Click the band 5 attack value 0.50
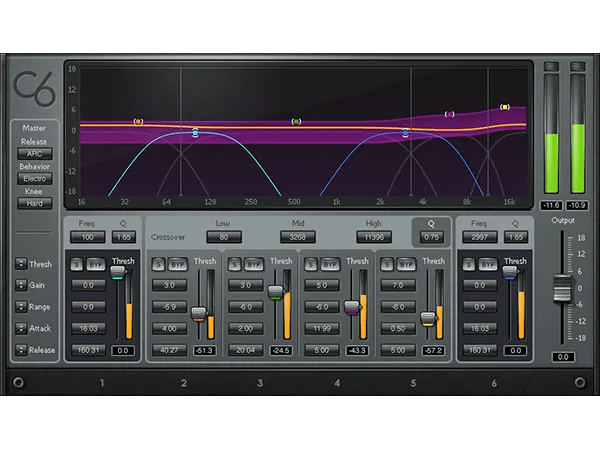This screenshot has width=600, height=450. 398,329
